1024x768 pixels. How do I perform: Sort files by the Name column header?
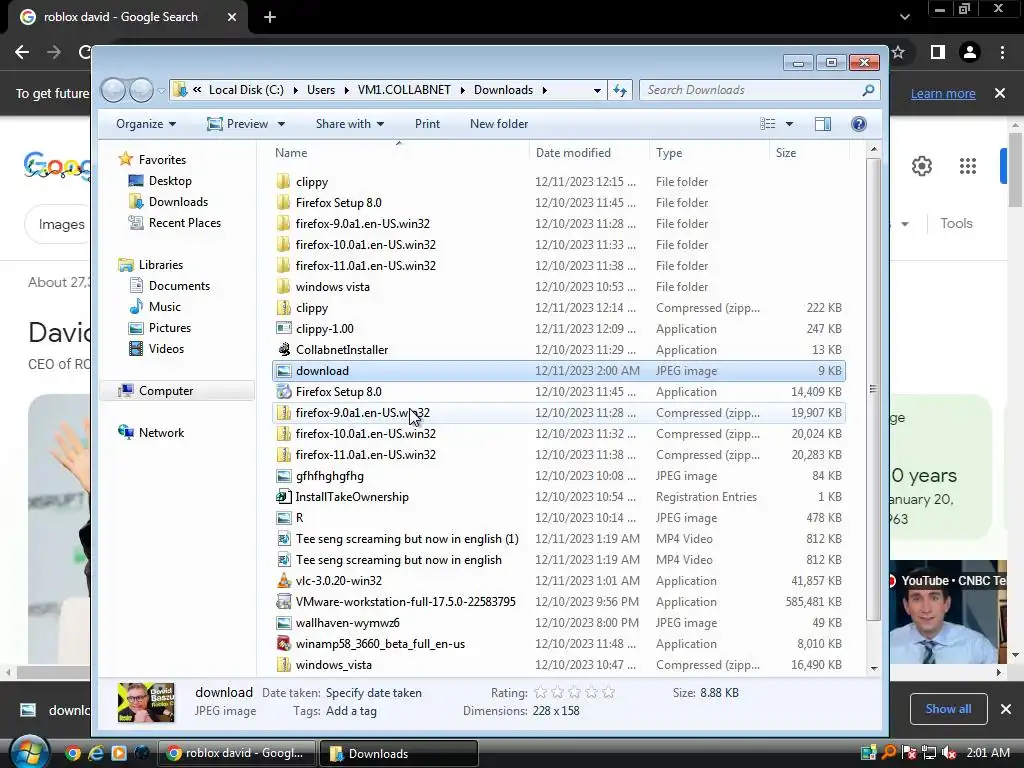pos(398,153)
